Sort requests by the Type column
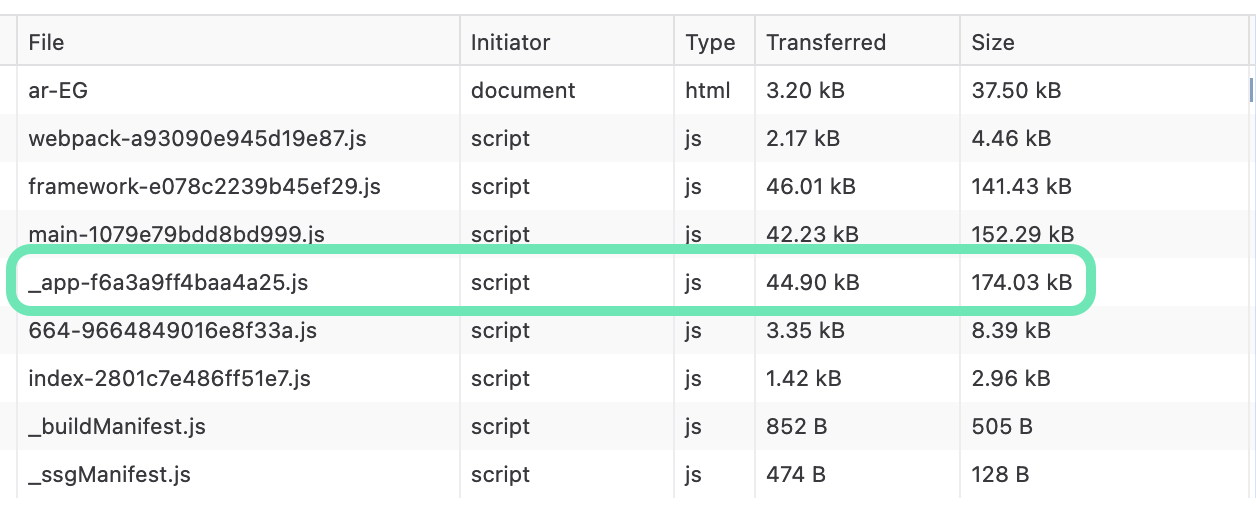1256x510 pixels. 710,42
